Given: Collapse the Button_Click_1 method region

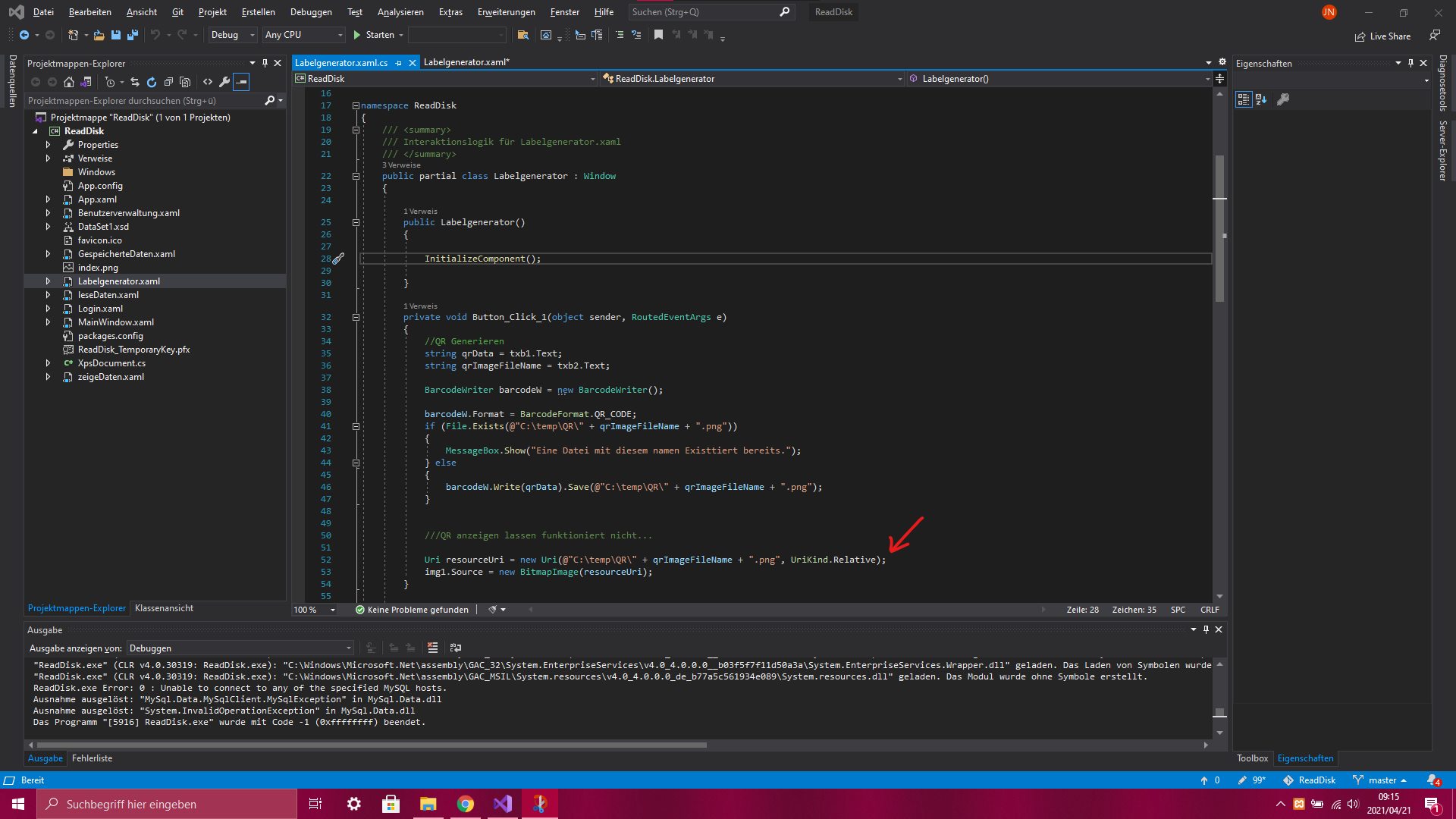Looking at the screenshot, I should [356, 317].
